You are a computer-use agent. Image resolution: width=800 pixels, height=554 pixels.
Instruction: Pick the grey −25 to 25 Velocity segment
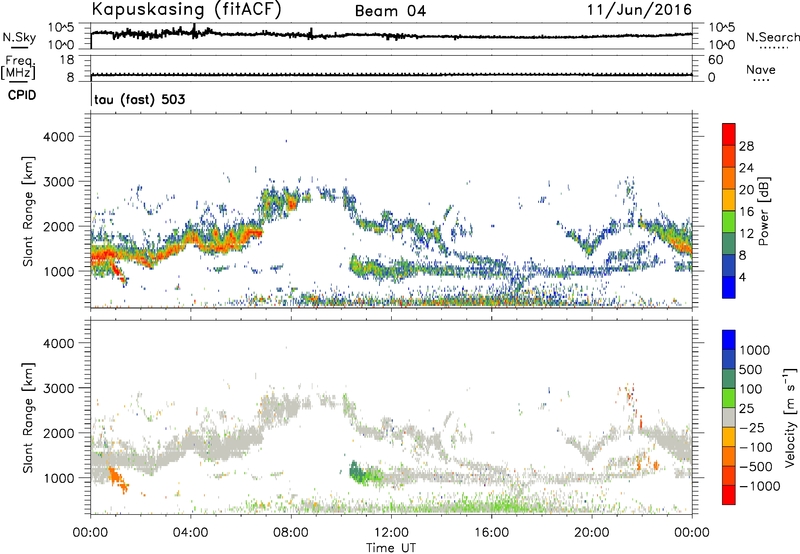tap(729, 417)
